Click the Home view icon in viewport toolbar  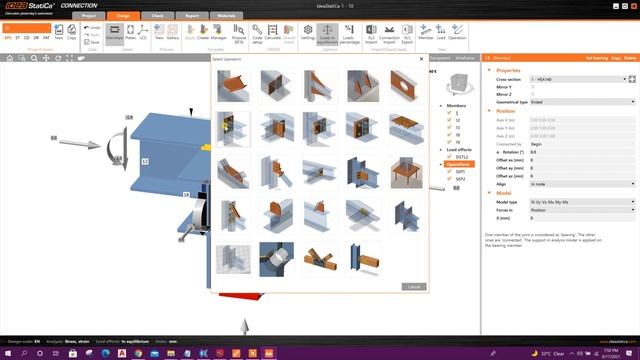(x=10, y=58)
